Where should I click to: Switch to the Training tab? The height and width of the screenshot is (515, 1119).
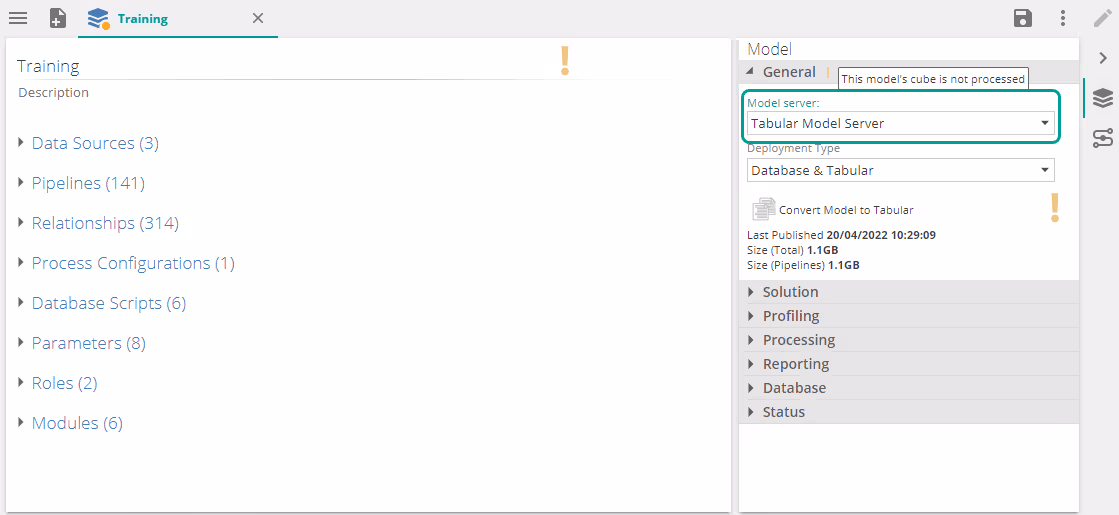[x=142, y=18]
